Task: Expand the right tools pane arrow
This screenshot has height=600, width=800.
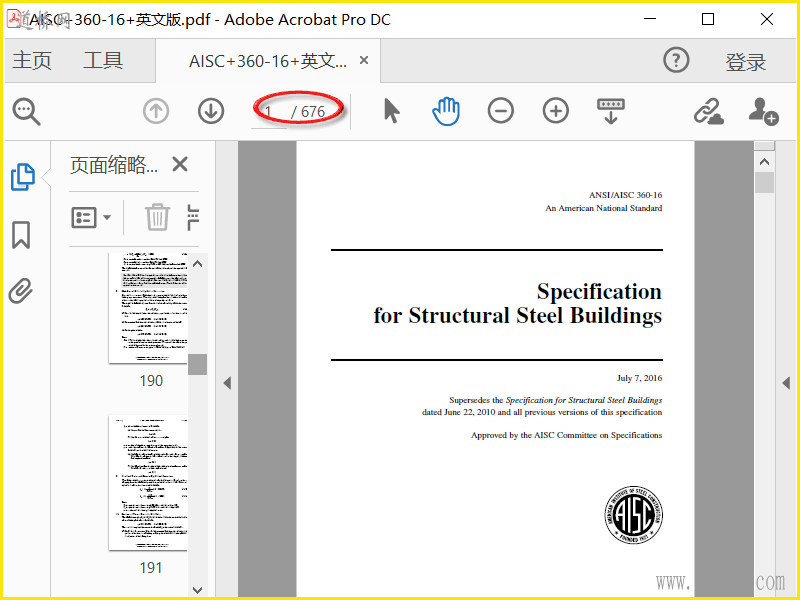Action: tap(786, 383)
